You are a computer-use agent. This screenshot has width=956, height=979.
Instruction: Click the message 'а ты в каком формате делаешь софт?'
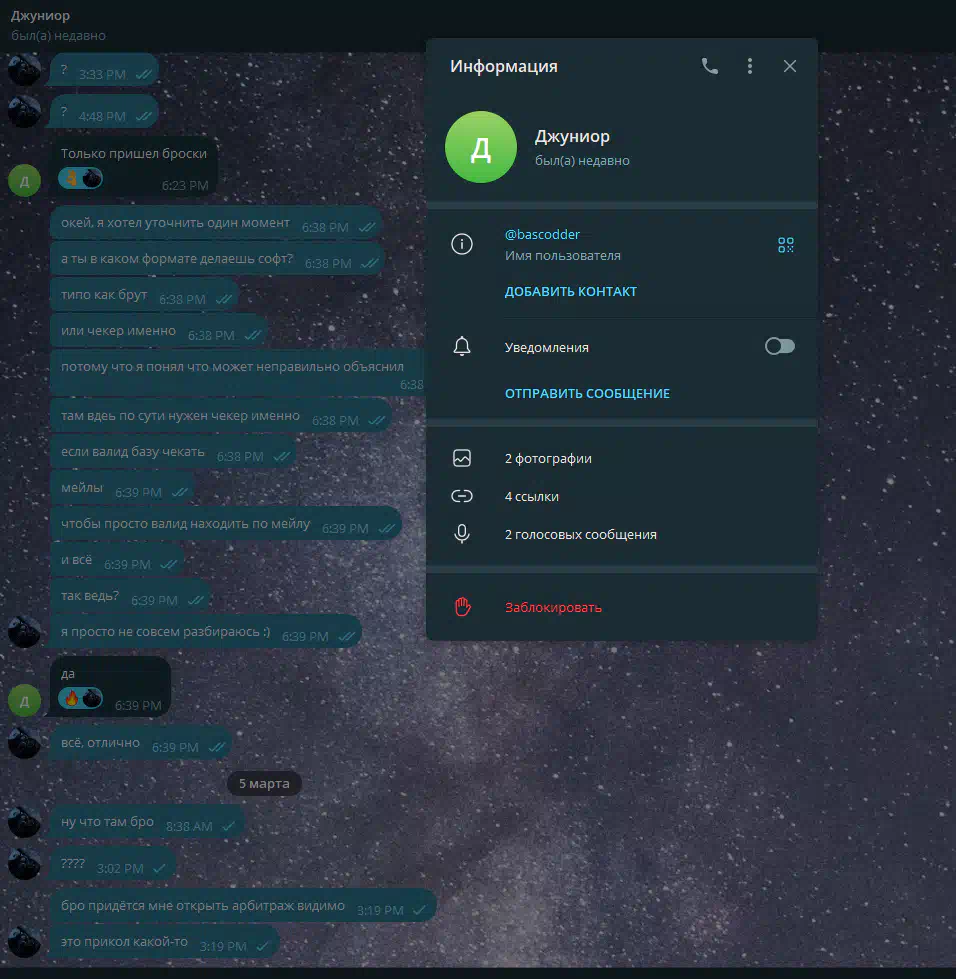[x=217, y=259]
